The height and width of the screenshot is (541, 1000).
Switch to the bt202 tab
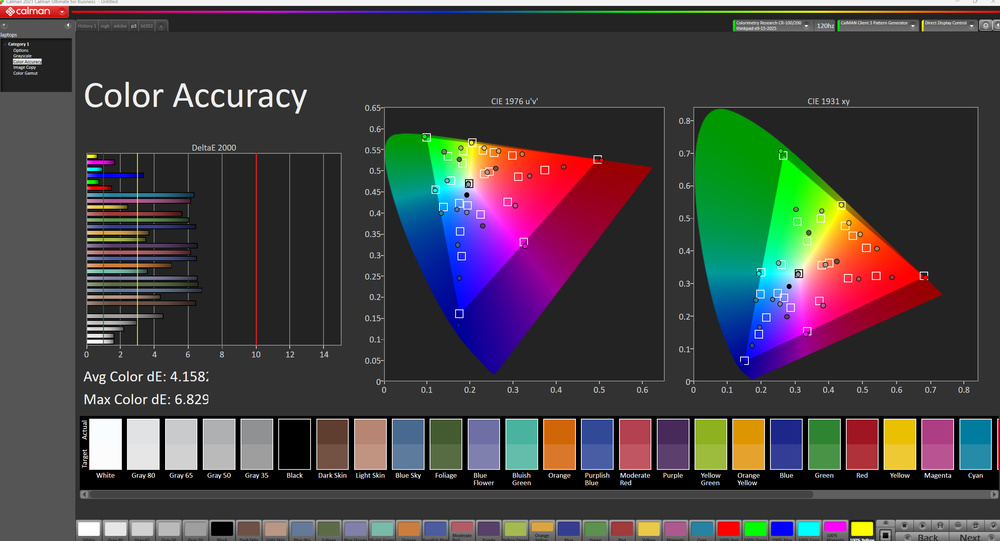coord(147,25)
